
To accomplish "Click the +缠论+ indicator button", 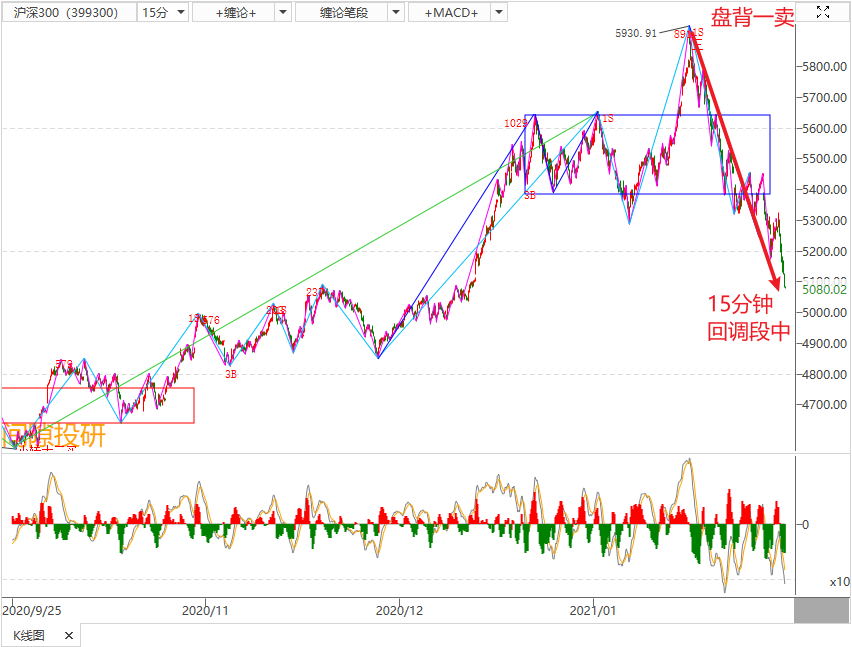I will [x=229, y=13].
